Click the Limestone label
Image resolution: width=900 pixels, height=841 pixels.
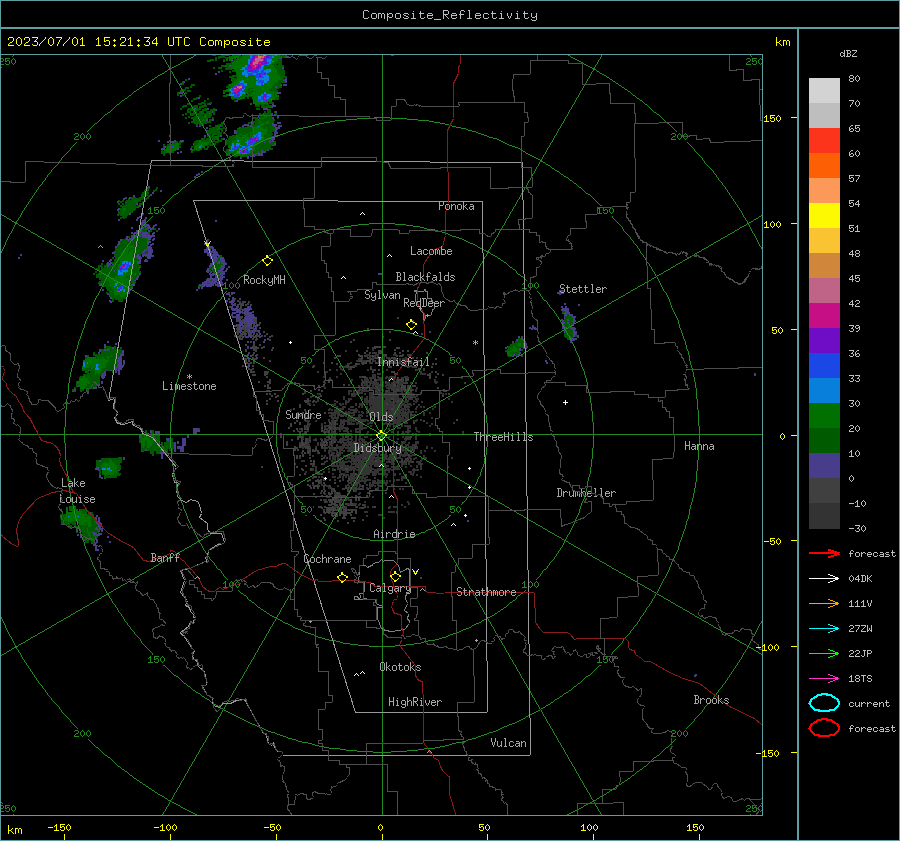click(189, 386)
